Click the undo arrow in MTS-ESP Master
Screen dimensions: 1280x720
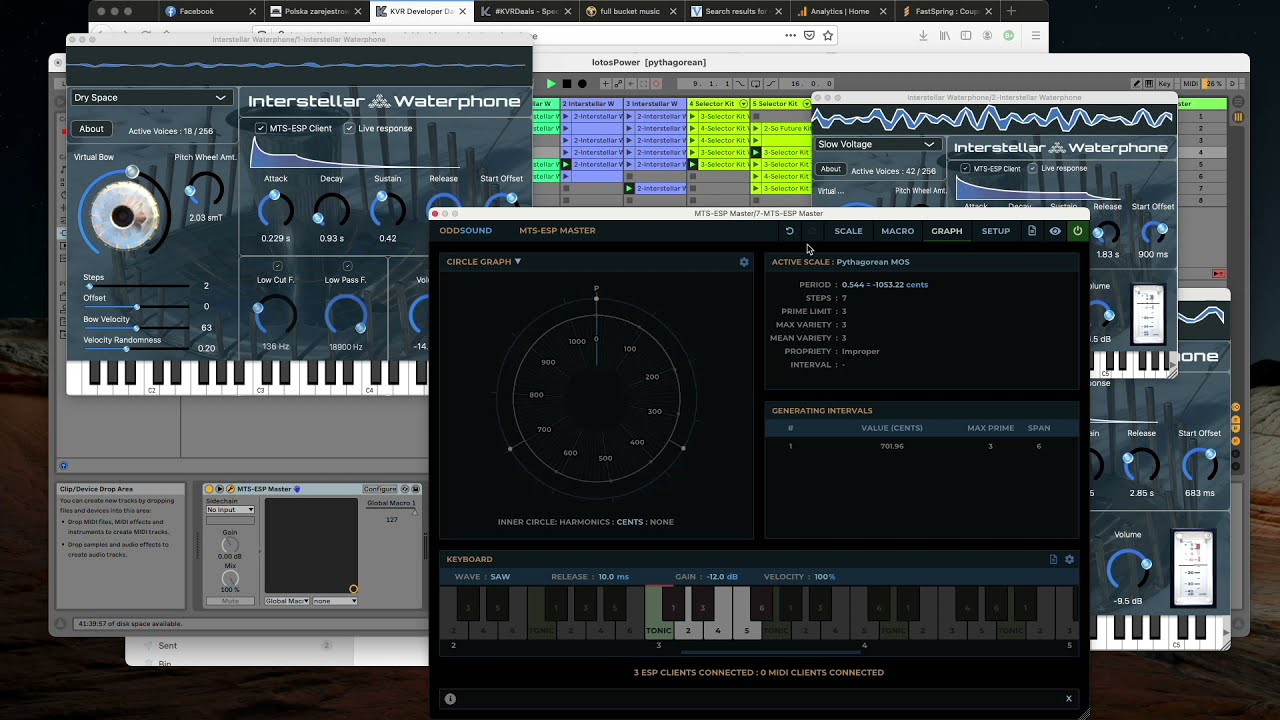[x=789, y=231]
